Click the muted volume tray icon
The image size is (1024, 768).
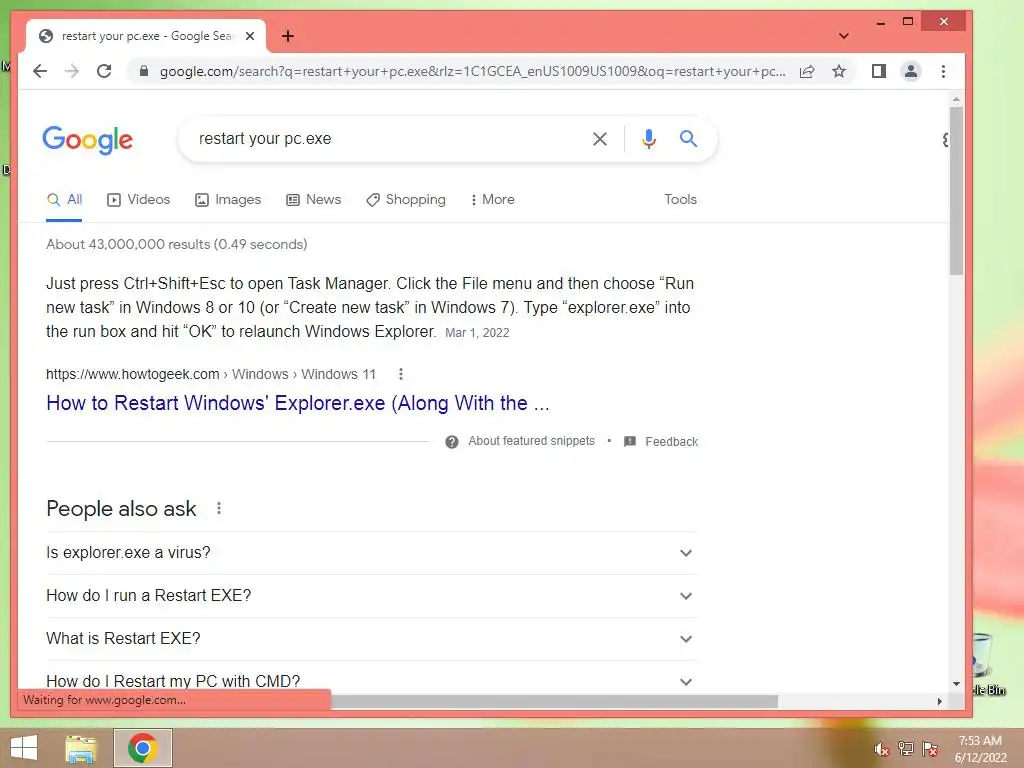[881, 749]
